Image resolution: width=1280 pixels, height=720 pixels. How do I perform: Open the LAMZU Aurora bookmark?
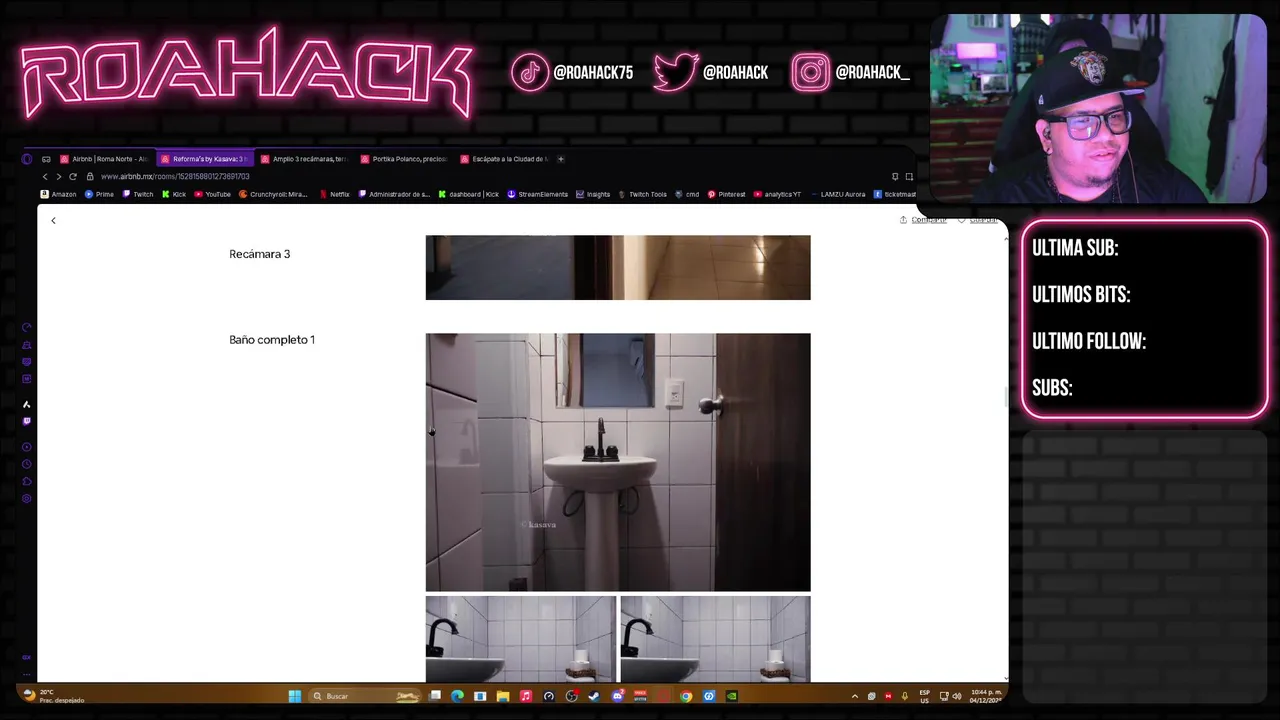coord(838,194)
